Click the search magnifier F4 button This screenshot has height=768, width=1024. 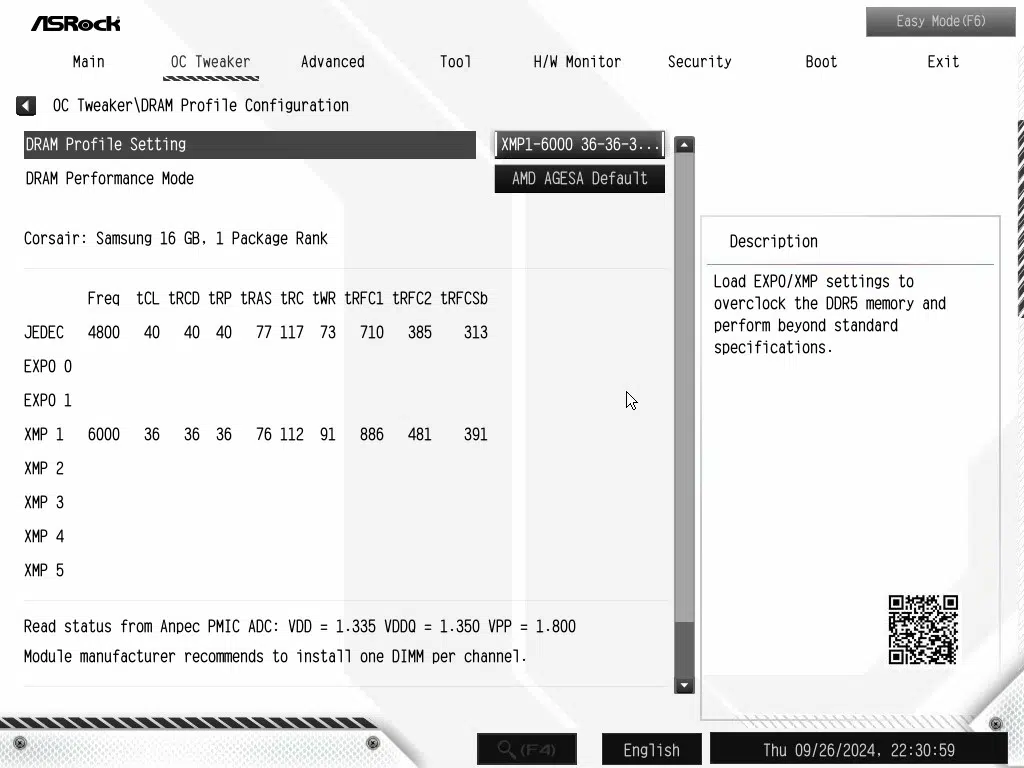[x=527, y=749]
